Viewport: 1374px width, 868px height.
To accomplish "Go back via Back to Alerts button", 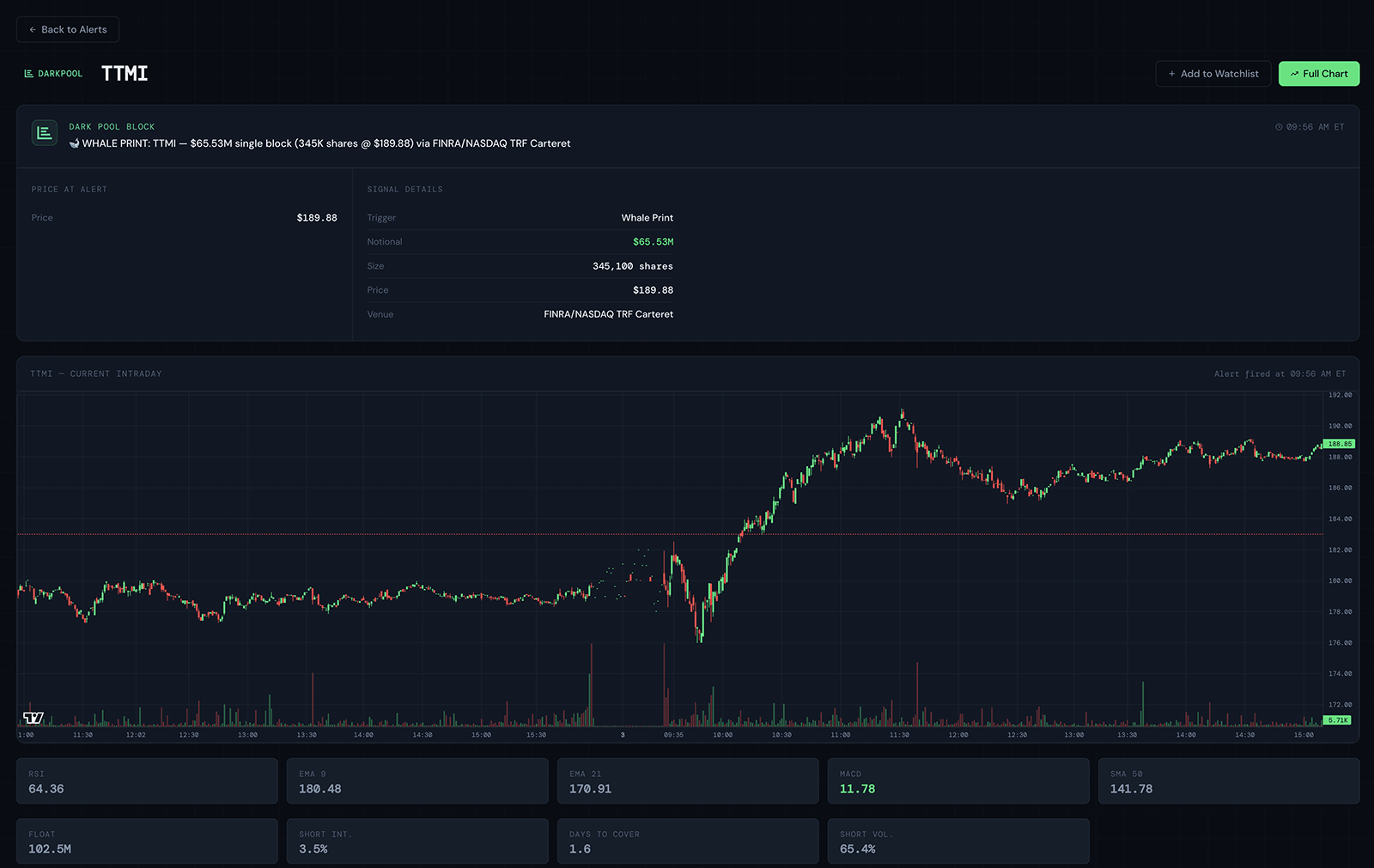I will (x=68, y=29).
